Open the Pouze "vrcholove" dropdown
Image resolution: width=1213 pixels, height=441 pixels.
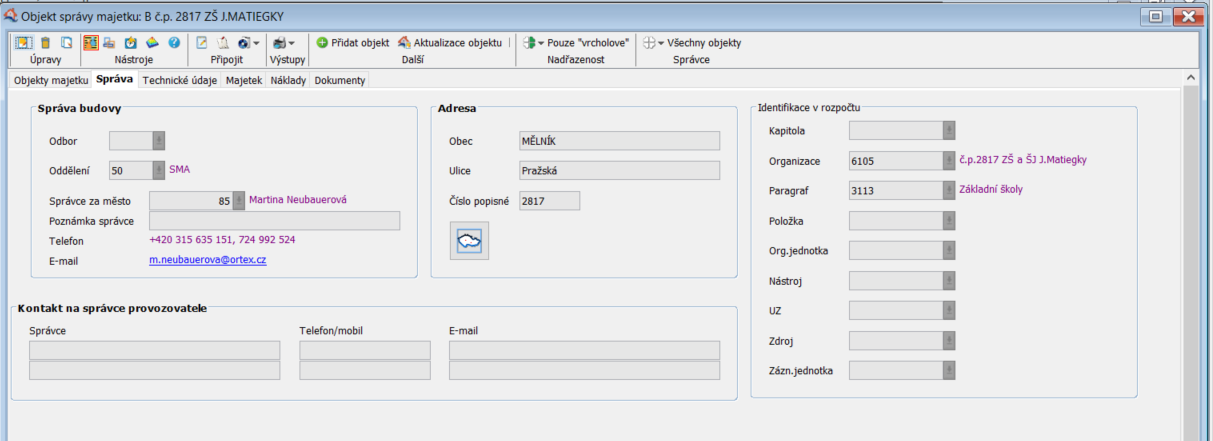pos(573,43)
